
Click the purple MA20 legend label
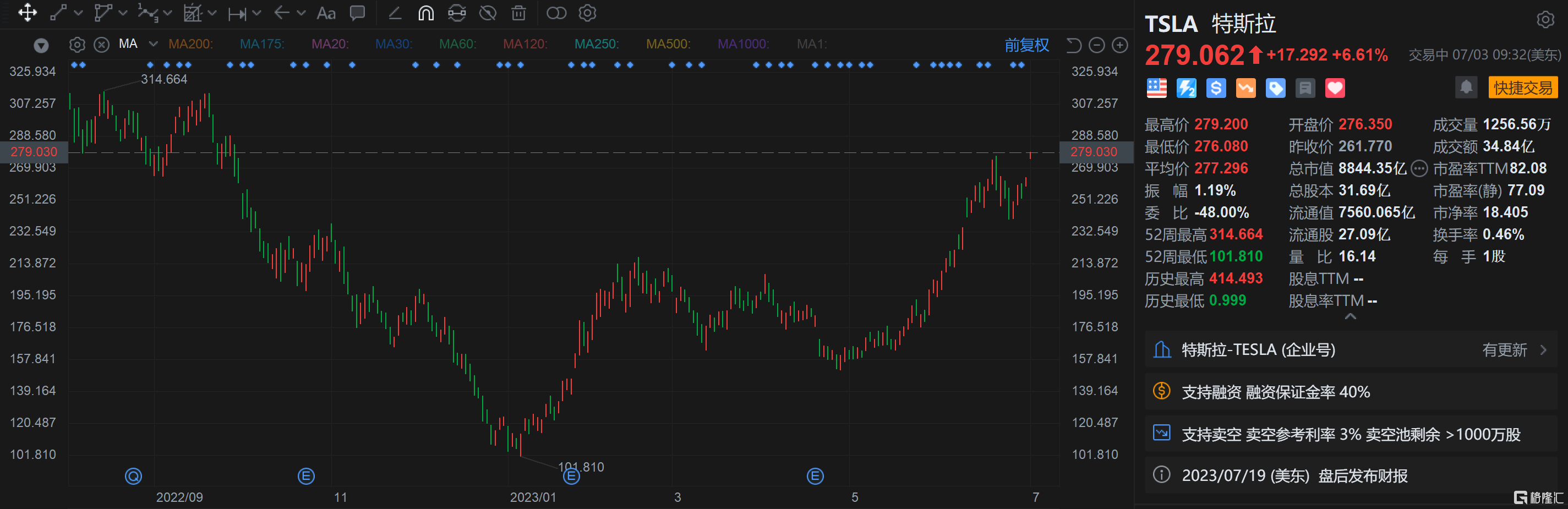click(x=330, y=44)
